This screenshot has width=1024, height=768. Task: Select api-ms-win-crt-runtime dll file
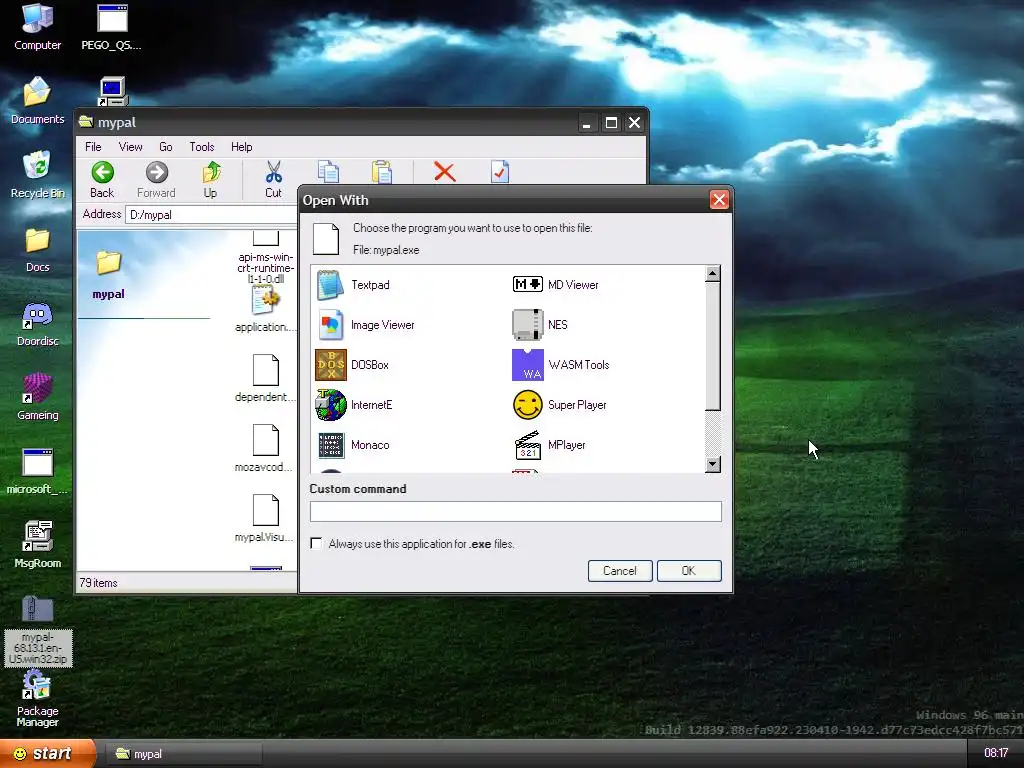pyautogui.click(x=266, y=259)
